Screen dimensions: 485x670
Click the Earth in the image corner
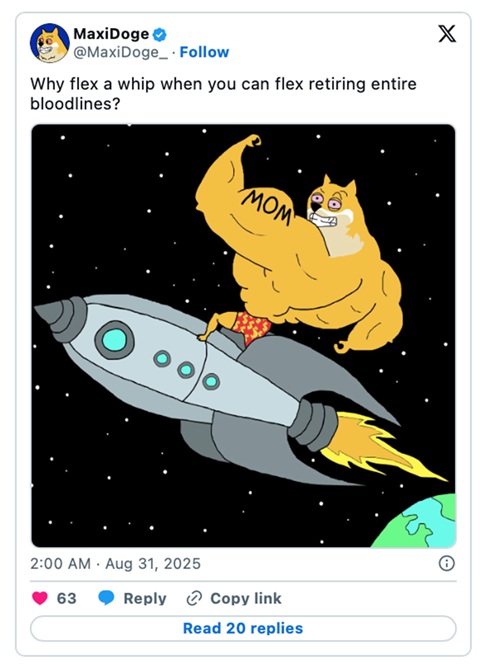(414, 521)
